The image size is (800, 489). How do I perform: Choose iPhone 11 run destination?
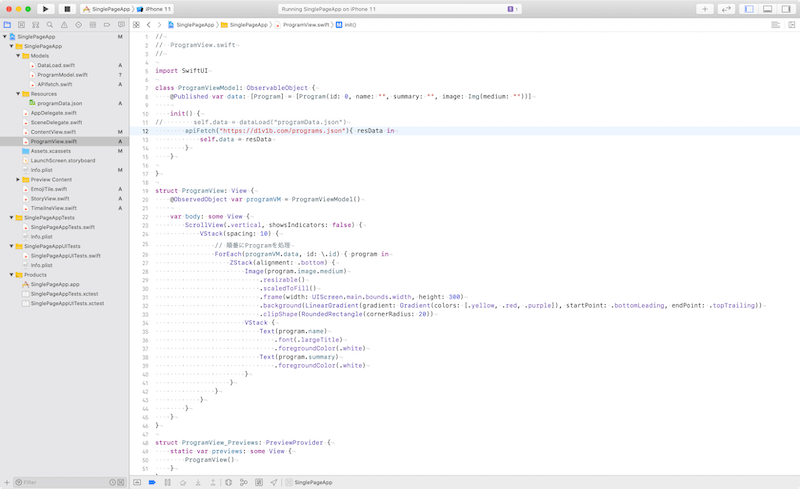click(154, 9)
